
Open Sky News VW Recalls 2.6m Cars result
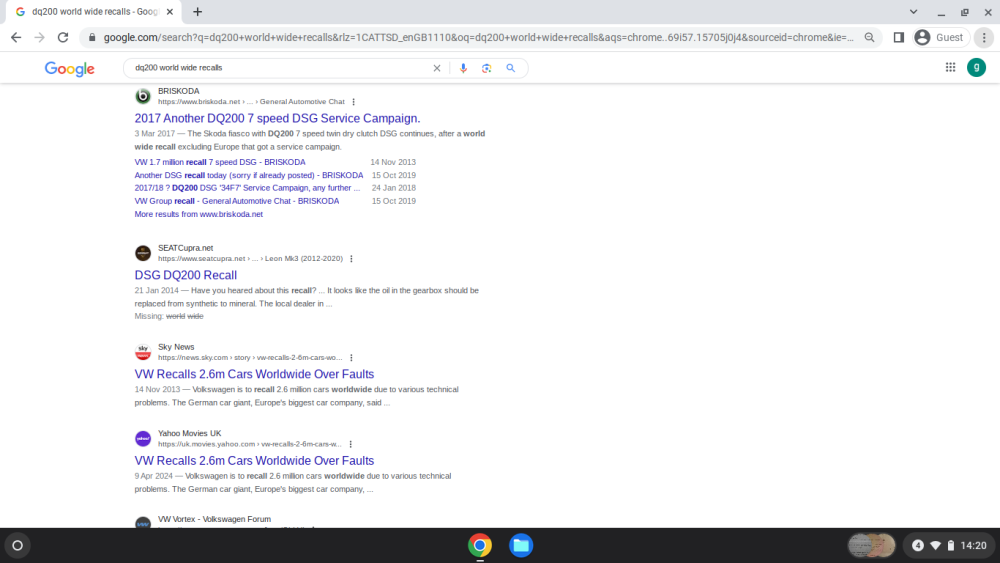254,374
